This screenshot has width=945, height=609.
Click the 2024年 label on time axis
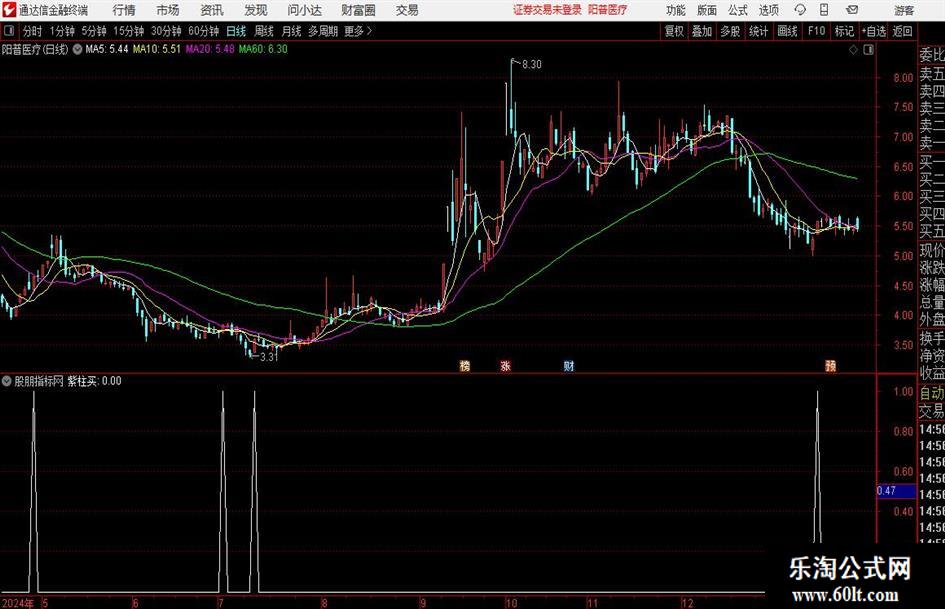[17, 603]
